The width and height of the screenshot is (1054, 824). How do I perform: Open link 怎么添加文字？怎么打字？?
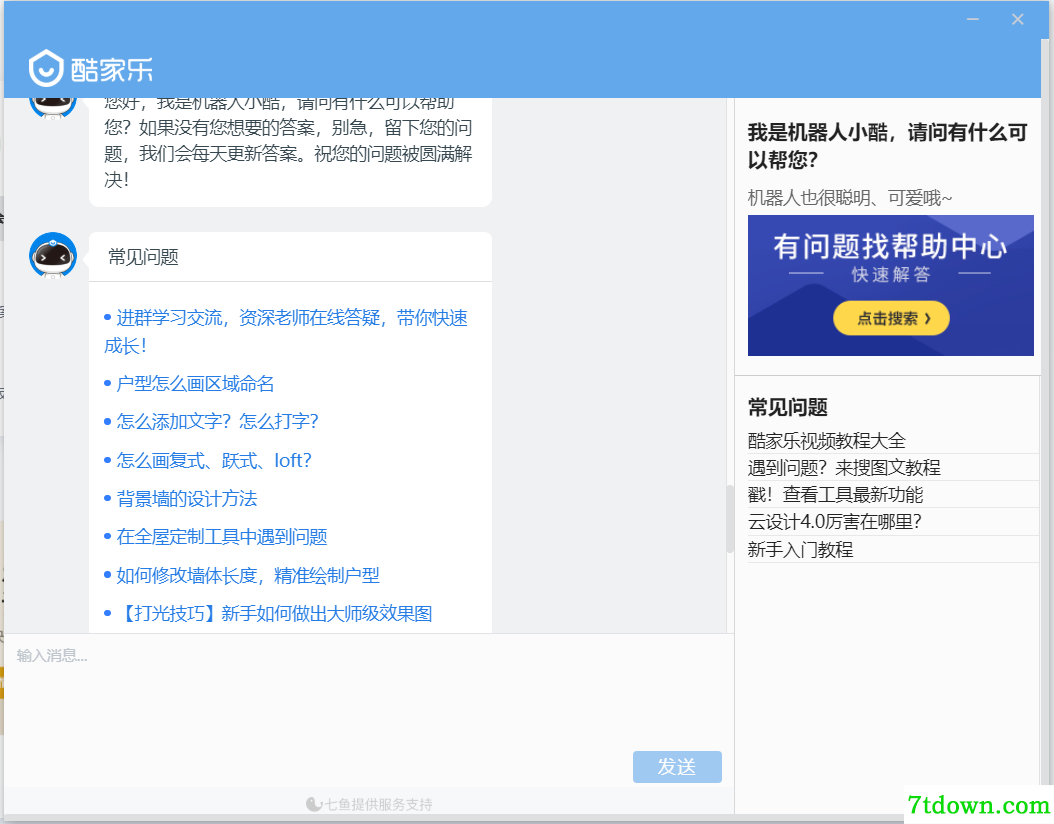(x=217, y=421)
